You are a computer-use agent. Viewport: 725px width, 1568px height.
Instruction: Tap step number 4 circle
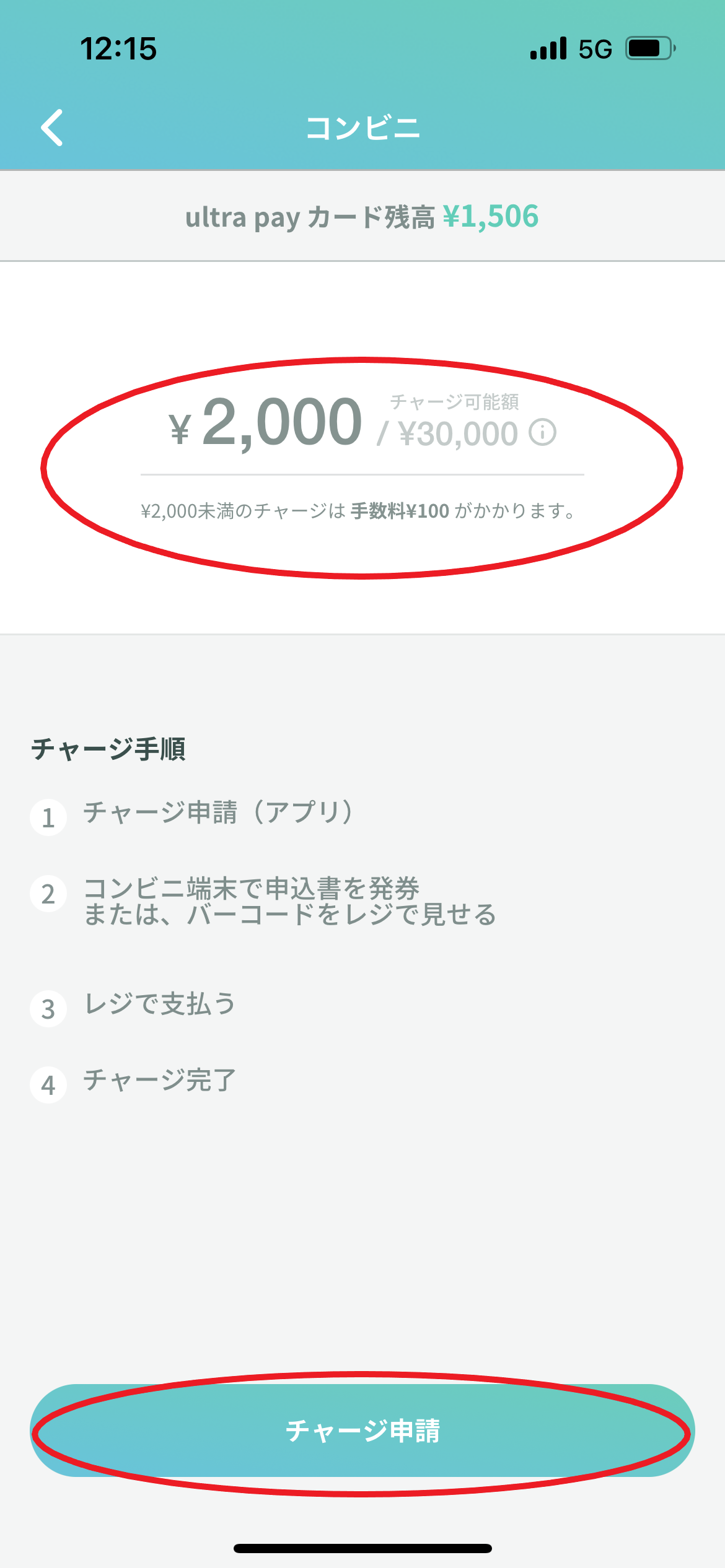coord(48,1085)
